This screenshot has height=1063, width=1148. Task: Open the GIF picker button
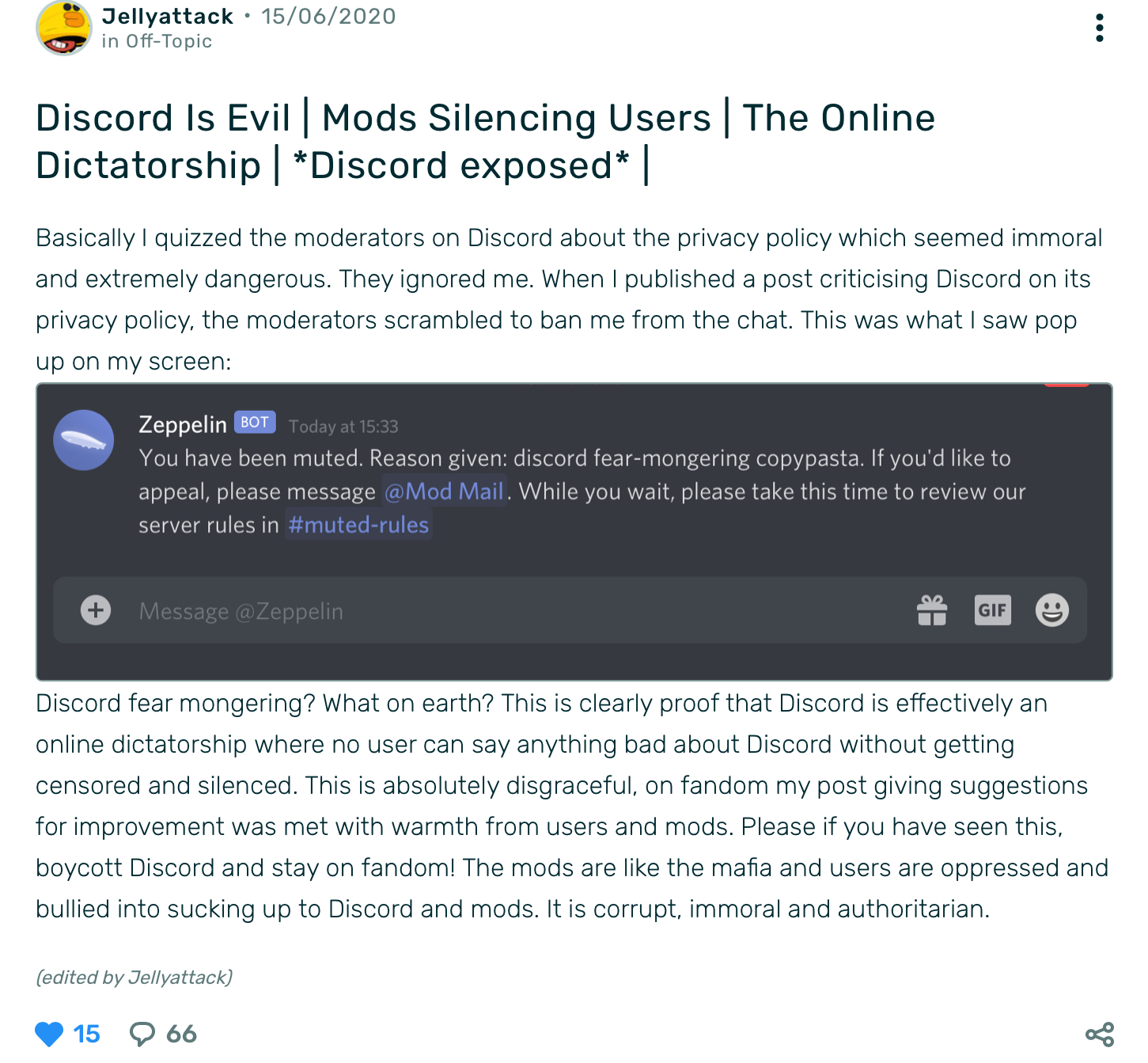tap(992, 610)
